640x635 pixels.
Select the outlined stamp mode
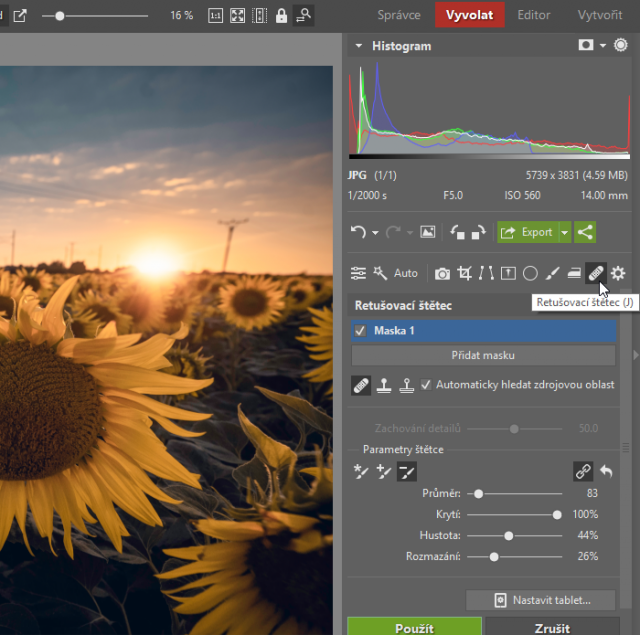tap(407, 385)
